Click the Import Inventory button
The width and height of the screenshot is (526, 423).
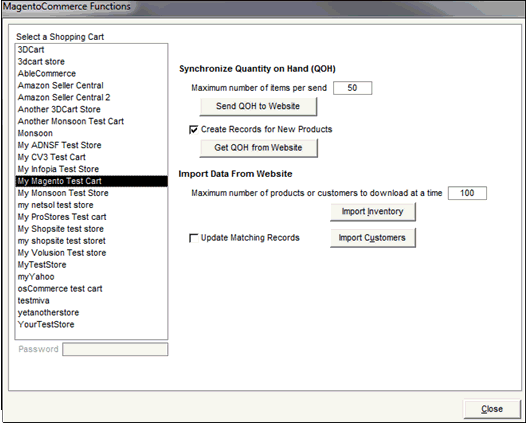coord(373,212)
